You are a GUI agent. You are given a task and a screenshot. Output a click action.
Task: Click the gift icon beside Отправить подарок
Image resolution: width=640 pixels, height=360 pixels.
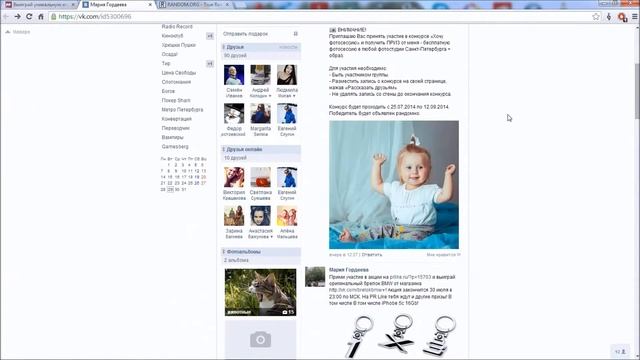(296, 34)
